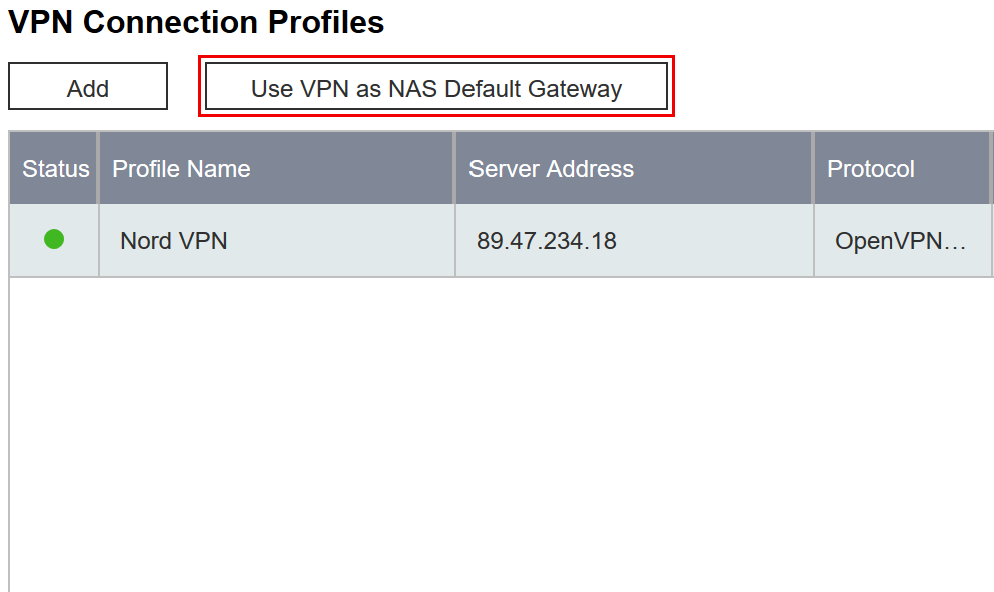Select the Nord VPN profile name
The image size is (994, 592).
point(173,241)
